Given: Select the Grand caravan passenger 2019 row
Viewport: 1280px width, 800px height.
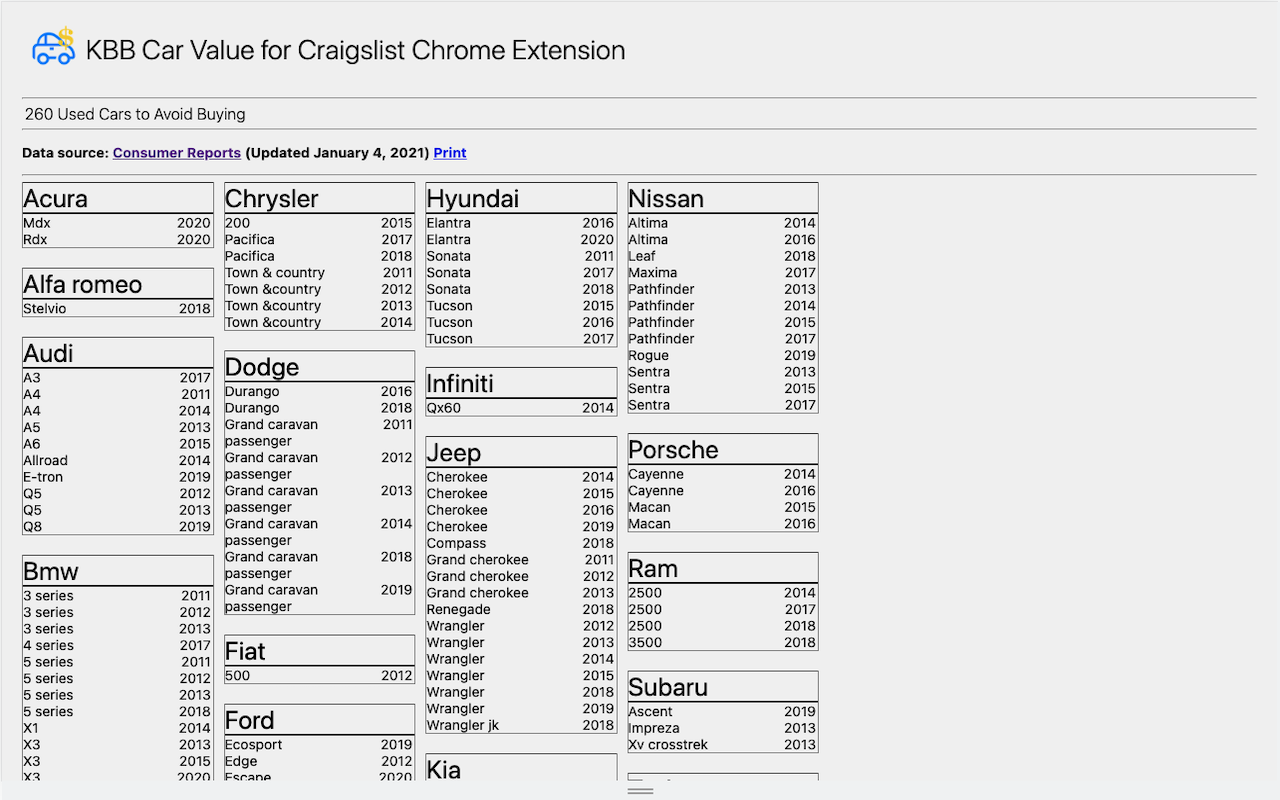Looking at the screenshot, I should coord(320,598).
